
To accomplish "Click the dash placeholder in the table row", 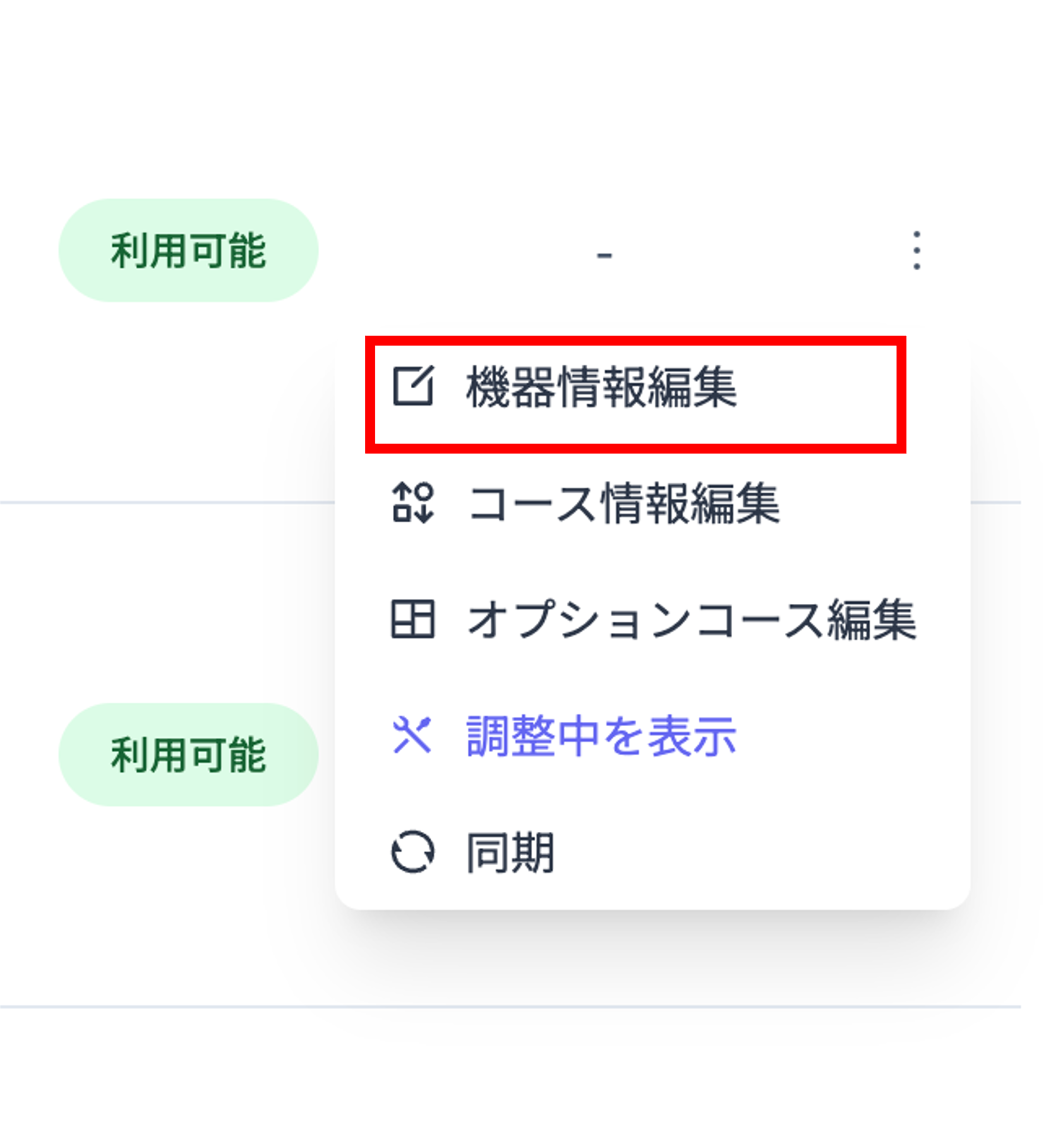I will point(603,254).
